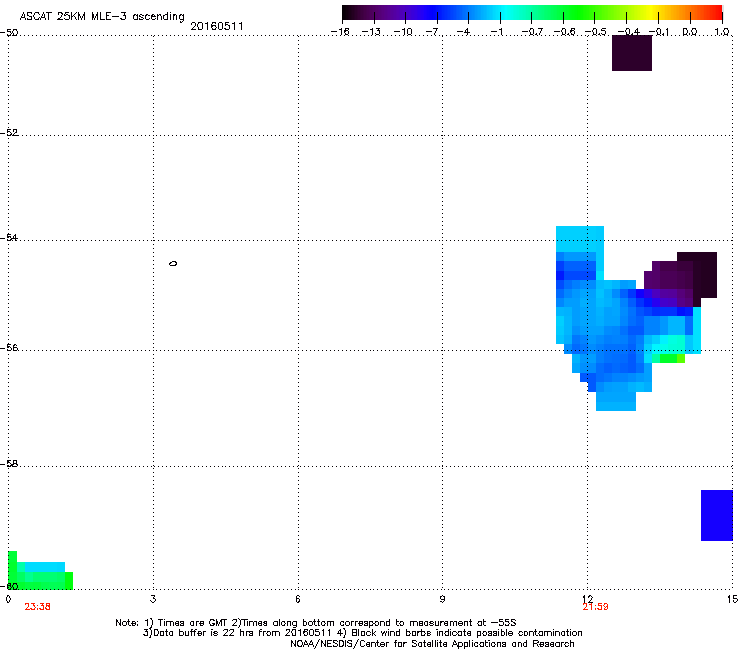
Task: Click the solid blue rectangle near the right edge
Action: point(717,515)
